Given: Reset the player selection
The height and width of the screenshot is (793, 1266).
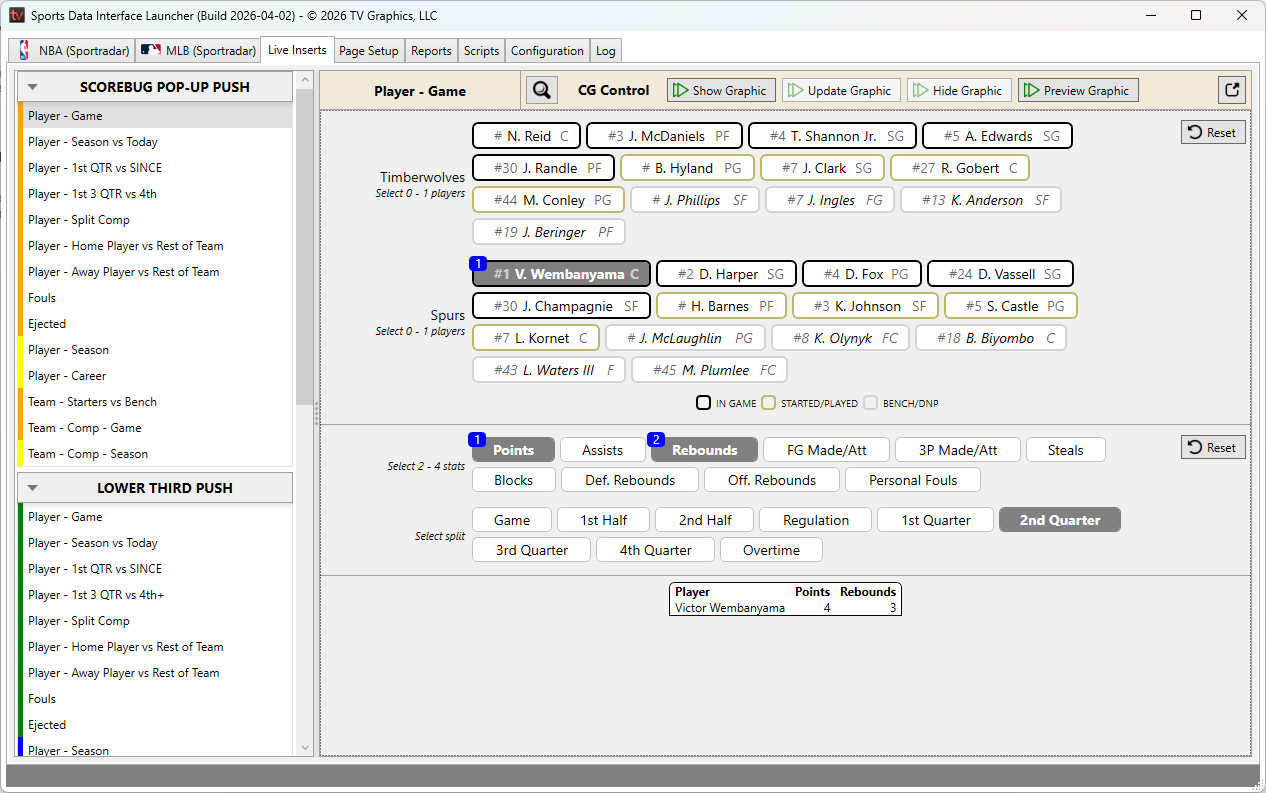Looking at the screenshot, I should (1213, 132).
